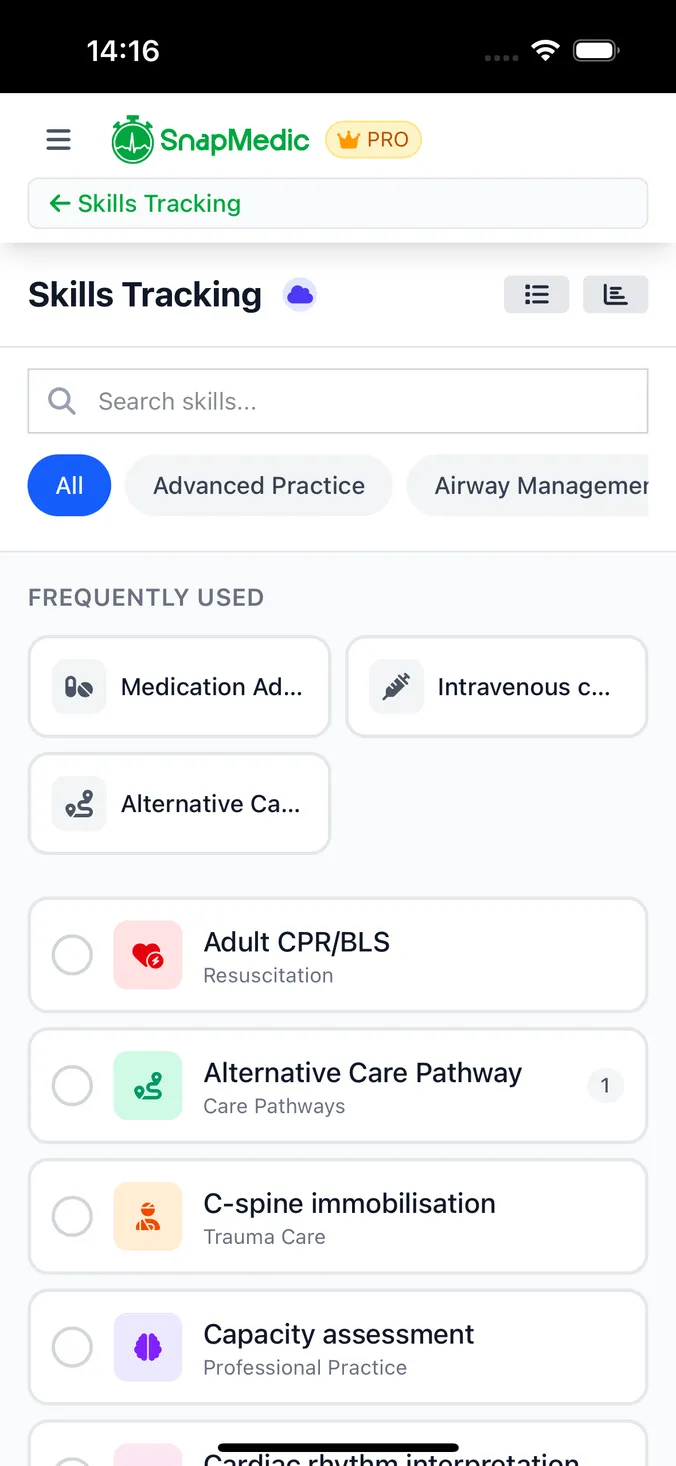This screenshot has height=1466, width=676.
Task: Select the Adult CPR/BLS radio circle
Action: click(72, 955)
